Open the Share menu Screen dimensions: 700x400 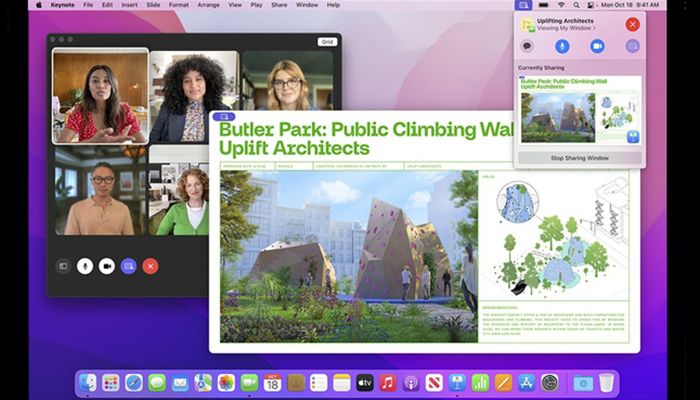pyautogui.click(x=279, y=5)
